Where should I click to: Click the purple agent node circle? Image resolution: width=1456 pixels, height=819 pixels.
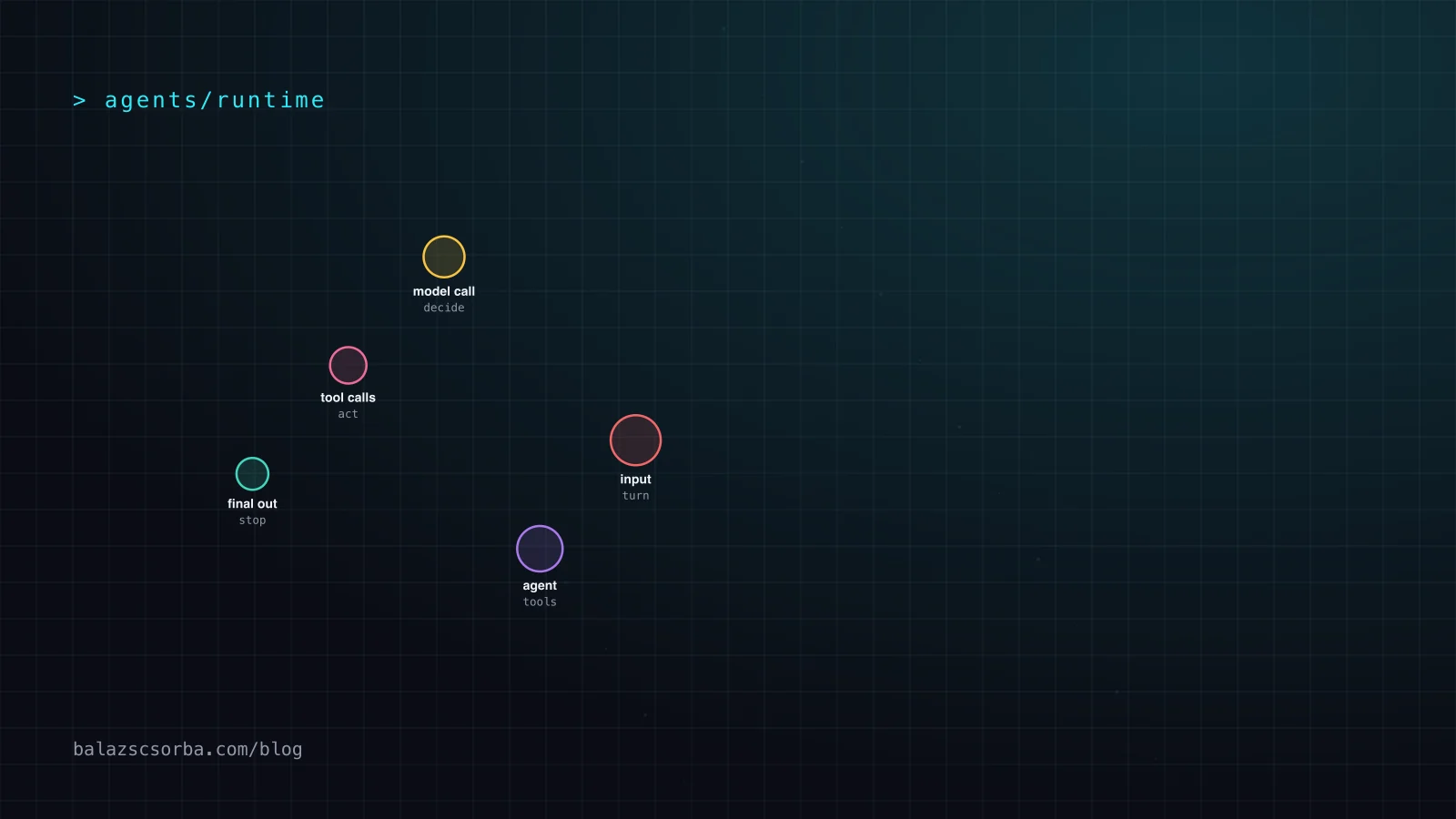tap(540, 549)
